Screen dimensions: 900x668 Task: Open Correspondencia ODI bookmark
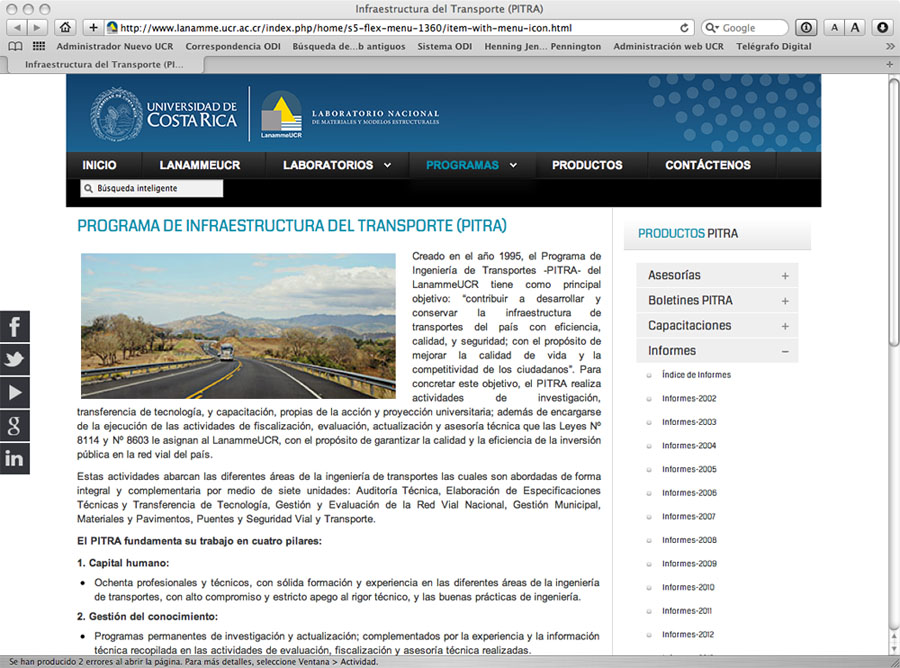pyautogui.click(x=233, y=46)
